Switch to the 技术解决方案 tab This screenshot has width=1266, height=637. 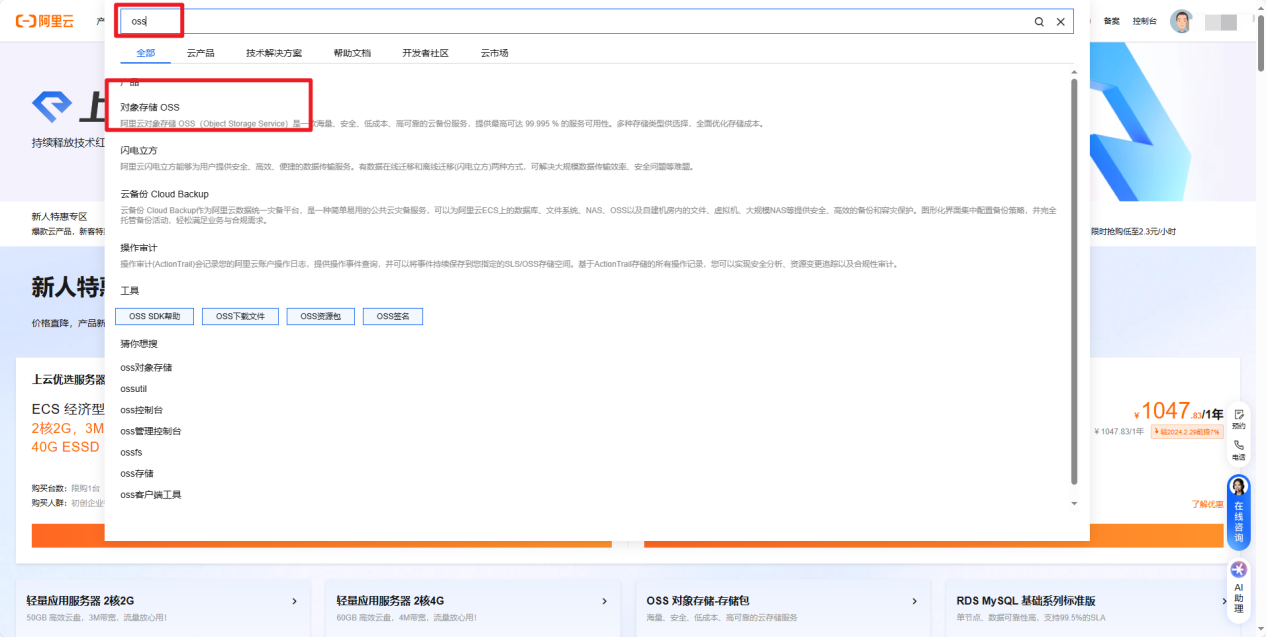click(x=274, y=52)
